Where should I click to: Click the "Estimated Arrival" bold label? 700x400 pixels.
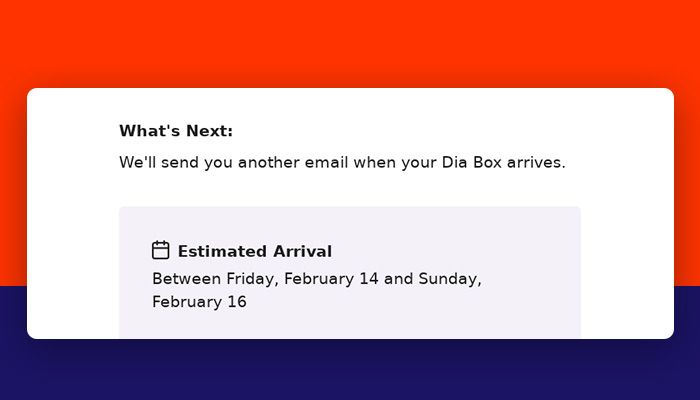(255, 251)
